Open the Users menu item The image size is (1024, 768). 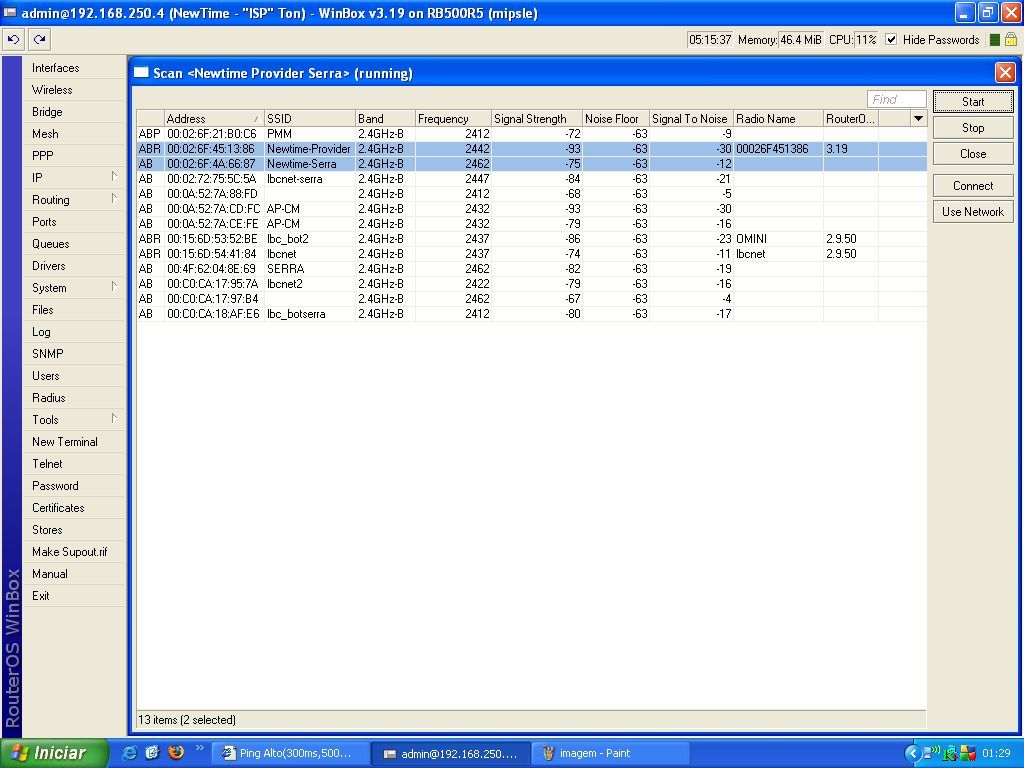[74, 376]
